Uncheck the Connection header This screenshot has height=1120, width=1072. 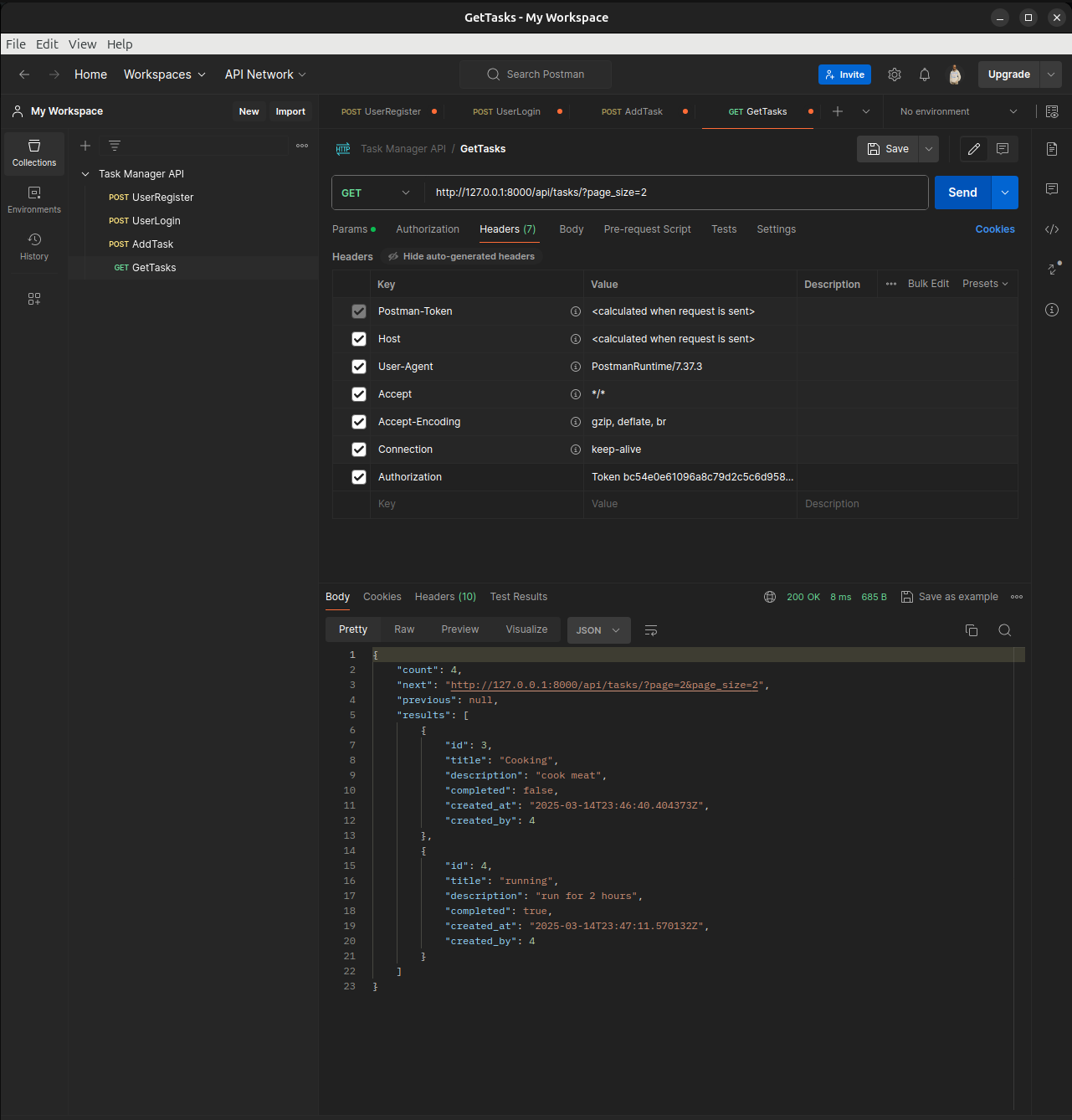359,450
